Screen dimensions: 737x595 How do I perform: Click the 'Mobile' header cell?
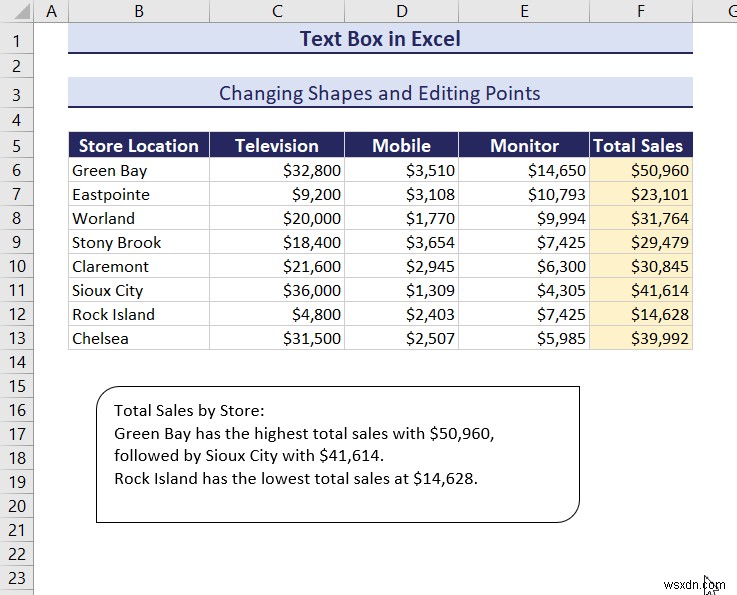coord(401,145)
